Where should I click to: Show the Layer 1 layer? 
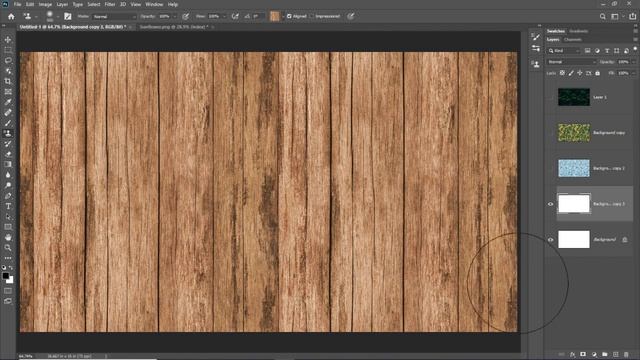(x=550, y=98)
